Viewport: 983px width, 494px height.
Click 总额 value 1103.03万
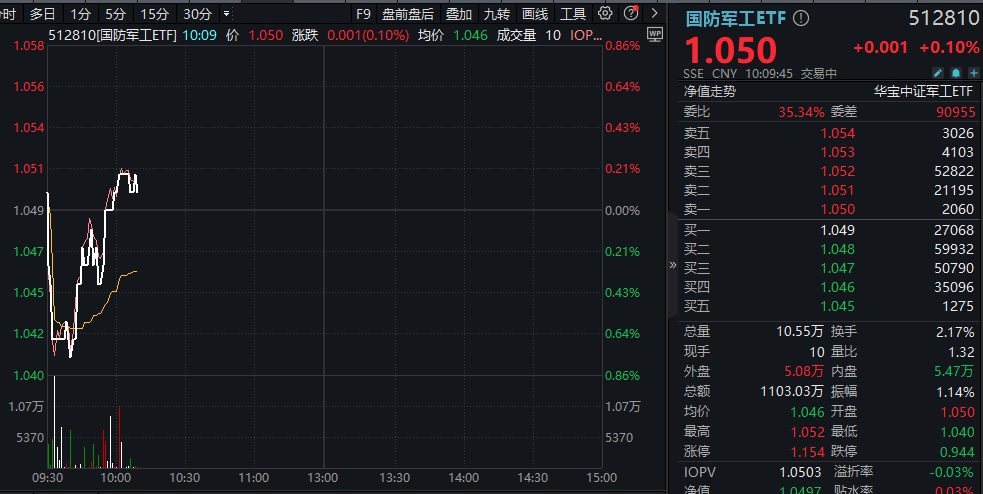pyautogui.click(x=792, y=392)
